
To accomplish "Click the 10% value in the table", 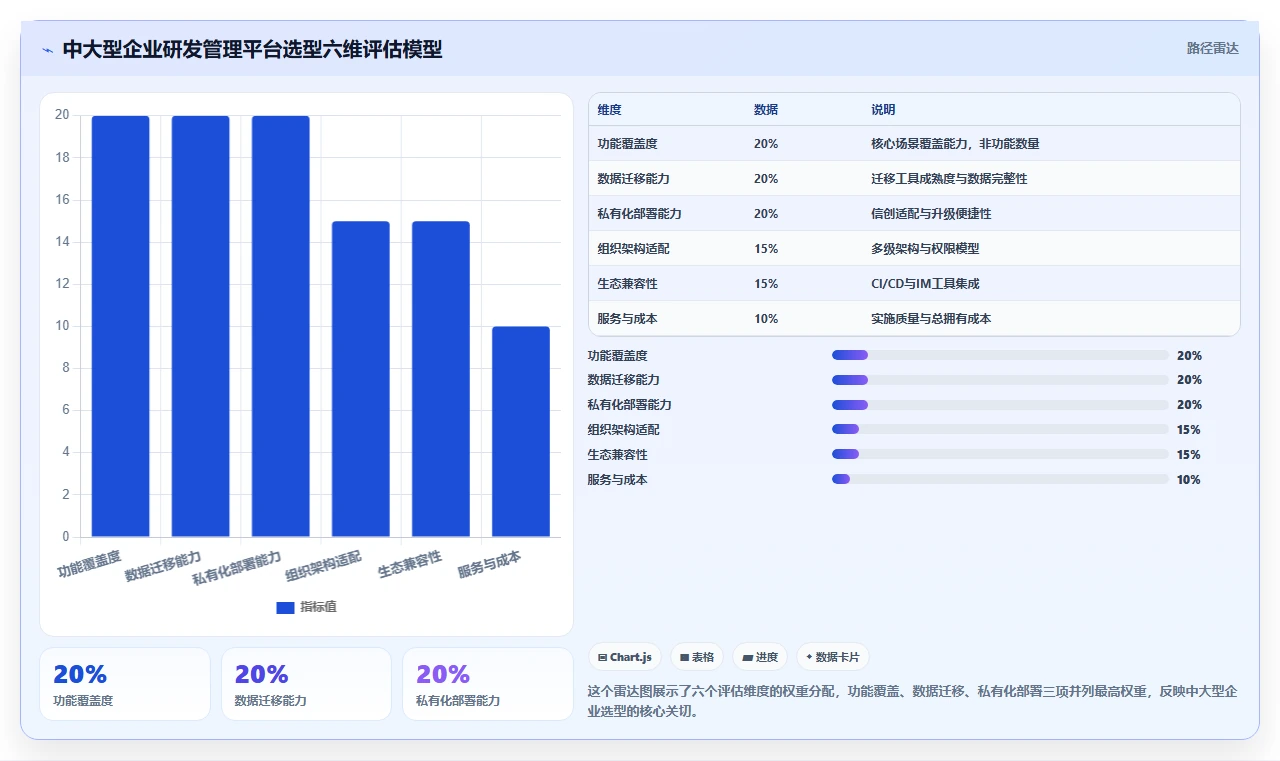I will point(766,319).
